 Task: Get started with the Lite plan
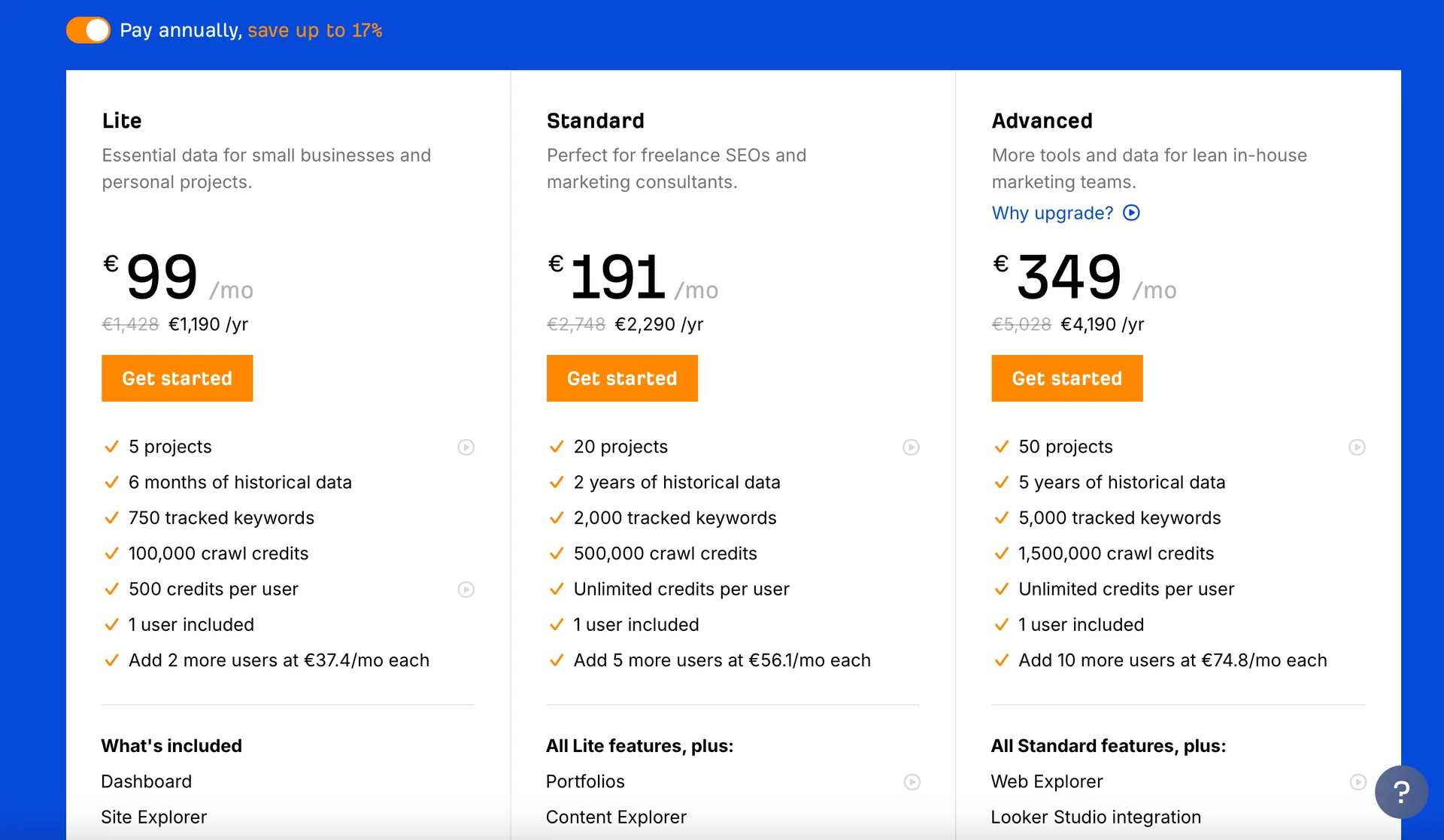coord(177,378)
